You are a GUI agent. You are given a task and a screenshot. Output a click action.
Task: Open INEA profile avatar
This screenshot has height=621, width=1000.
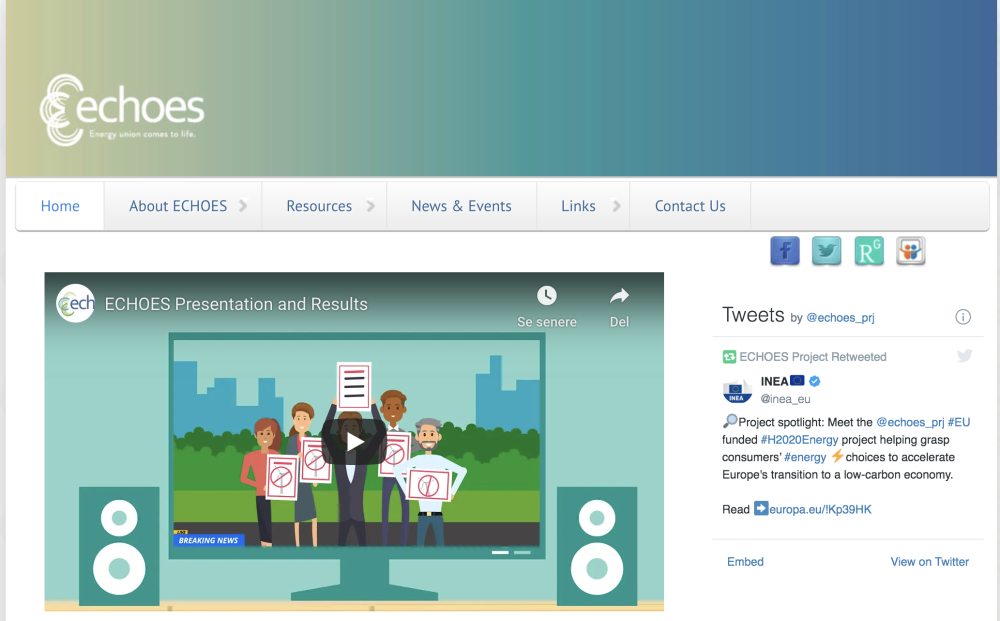[737, 390]
